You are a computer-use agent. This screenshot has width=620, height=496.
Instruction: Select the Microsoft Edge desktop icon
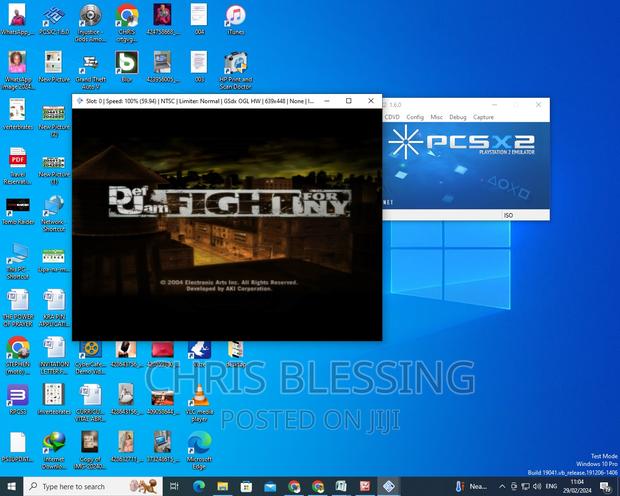(x=199, y=443)
